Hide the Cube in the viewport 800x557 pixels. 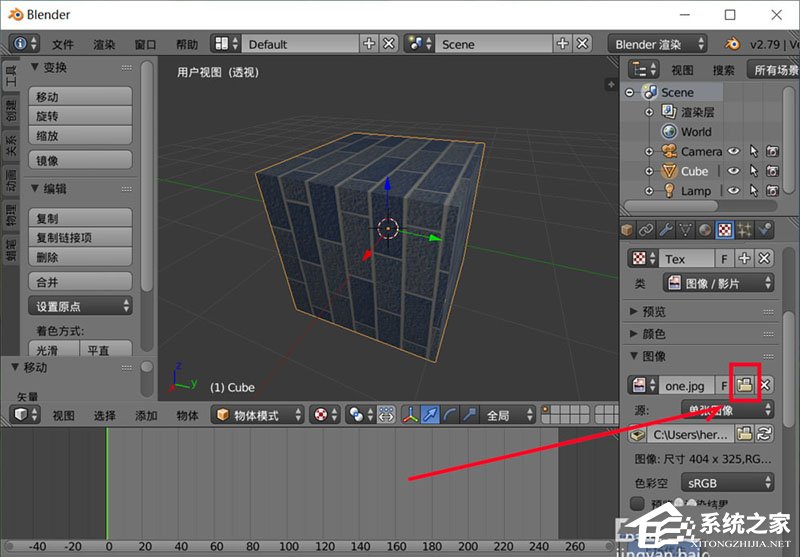(x=734, y=171)
